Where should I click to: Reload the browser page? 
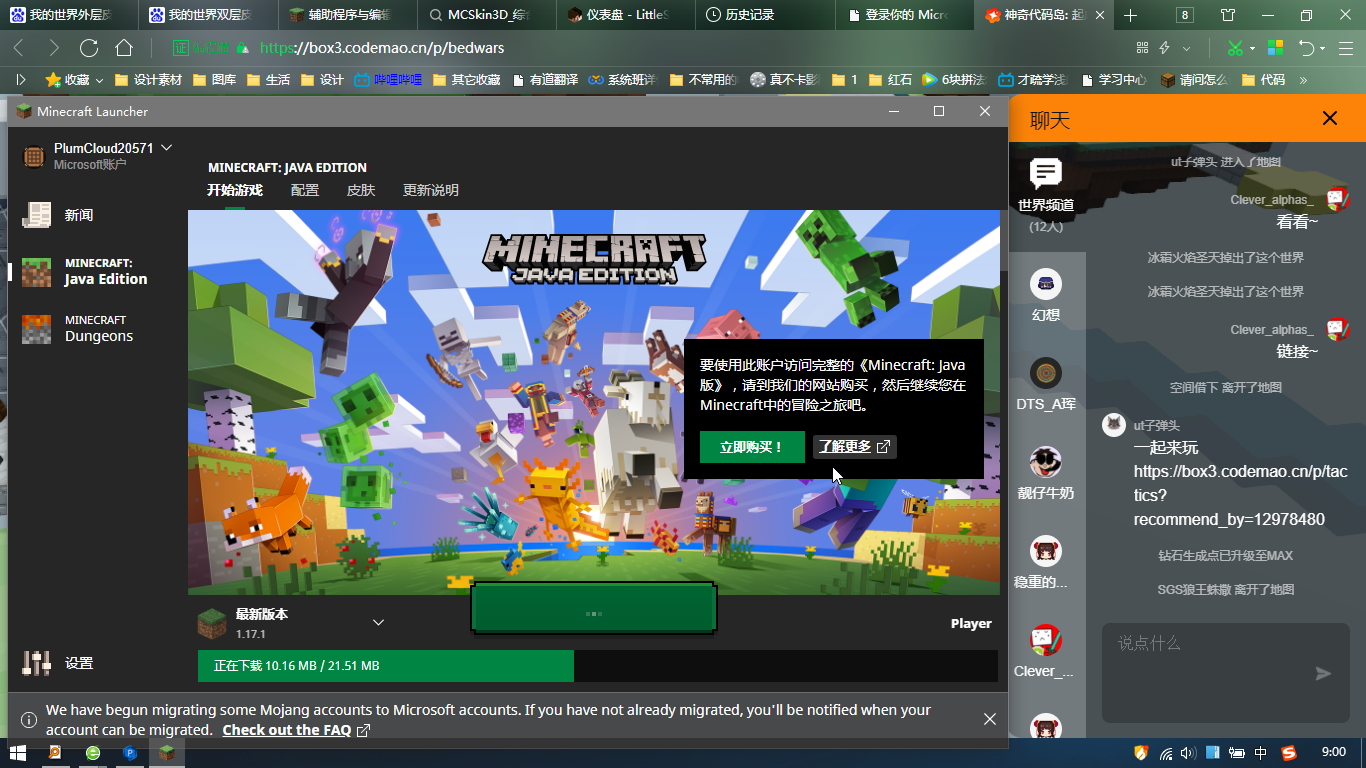(89, 48)
